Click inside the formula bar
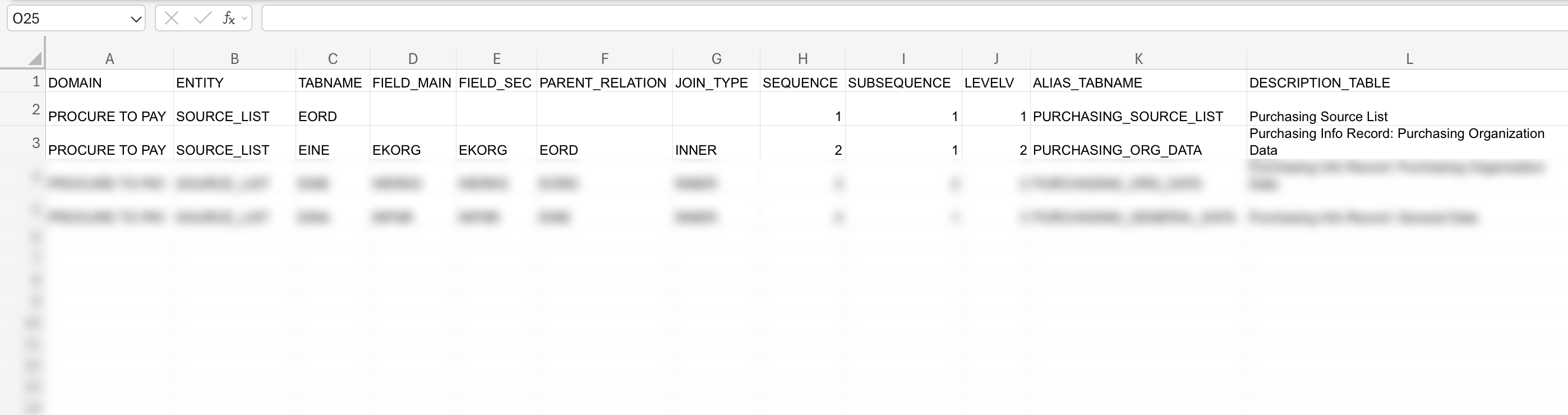The width and height of the screenshot is (1568, 415). pyautogui.click(x=608, y=19)
